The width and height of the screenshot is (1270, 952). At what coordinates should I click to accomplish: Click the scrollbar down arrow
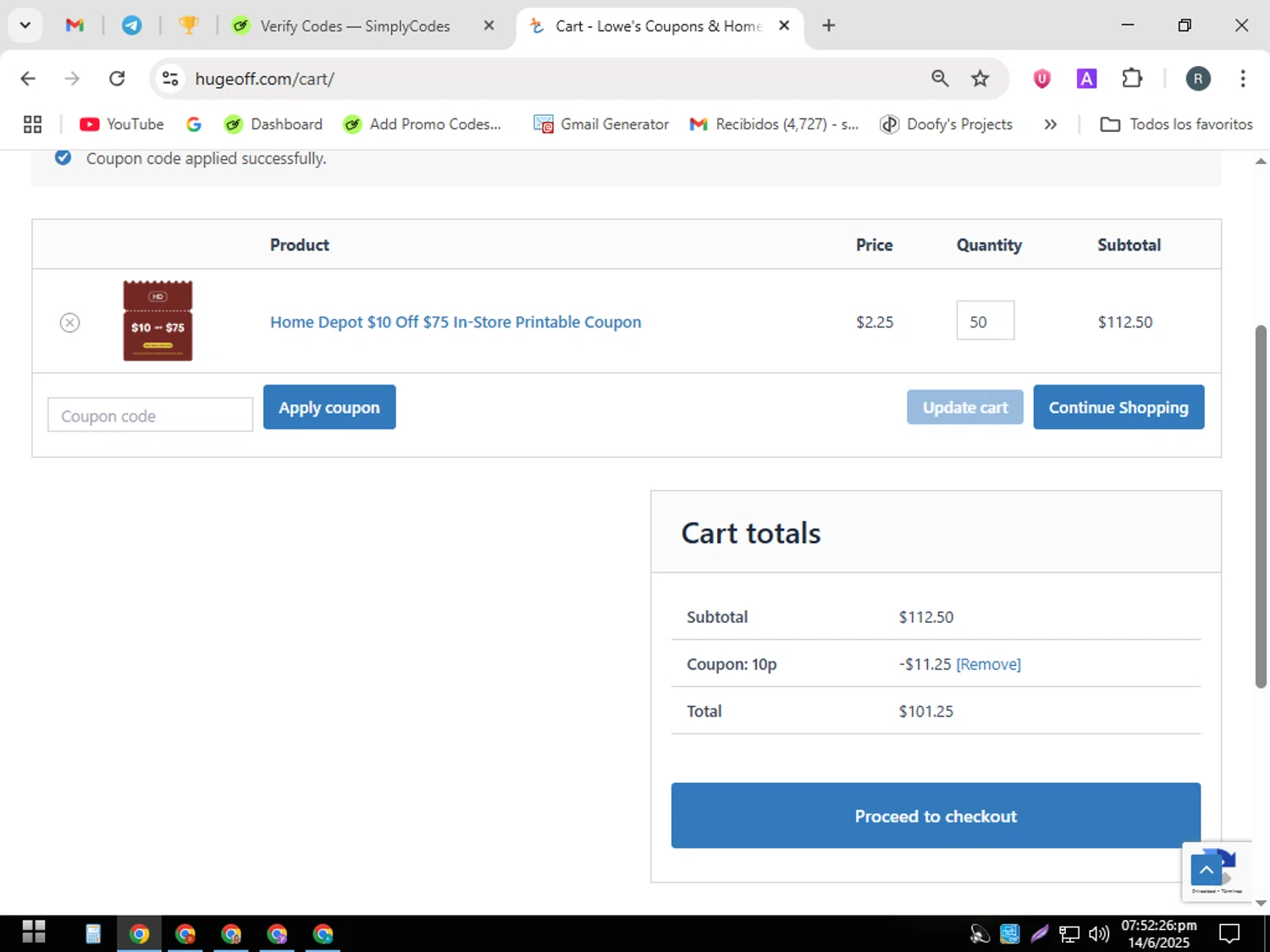[x=1261, y=903]
